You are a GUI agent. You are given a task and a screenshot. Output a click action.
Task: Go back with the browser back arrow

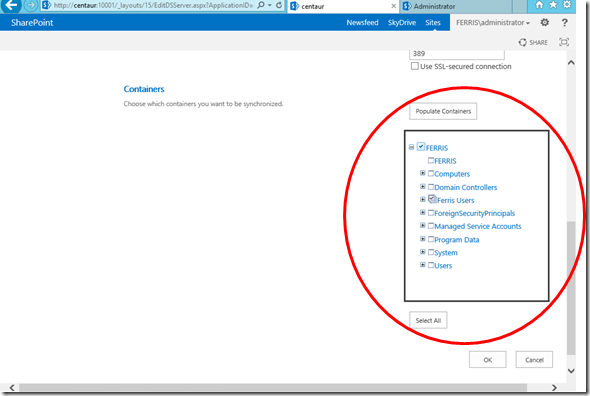[x=11, y=5]
